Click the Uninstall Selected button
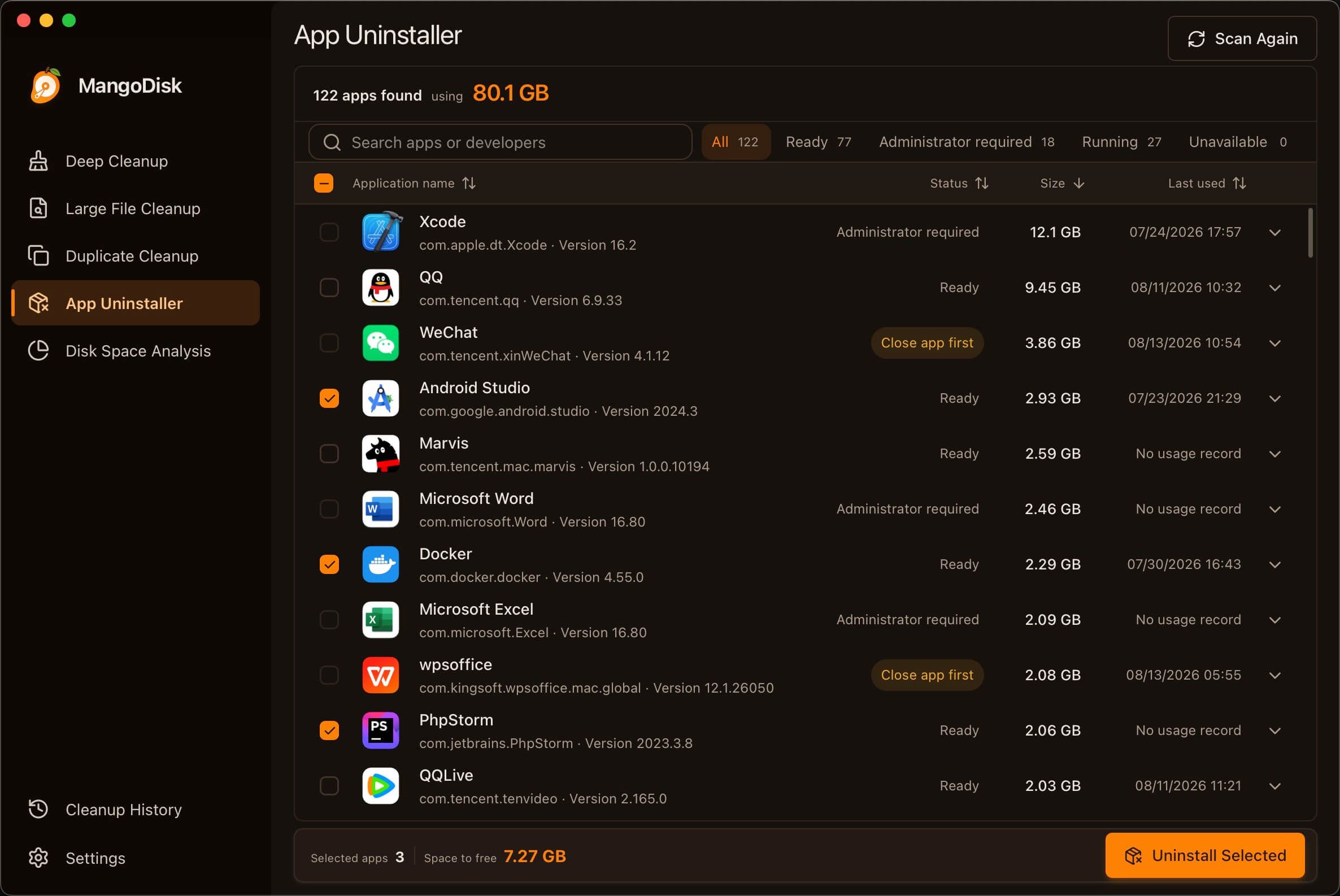This screenshot has height=896, width=1340. (x=1204, y=855)
